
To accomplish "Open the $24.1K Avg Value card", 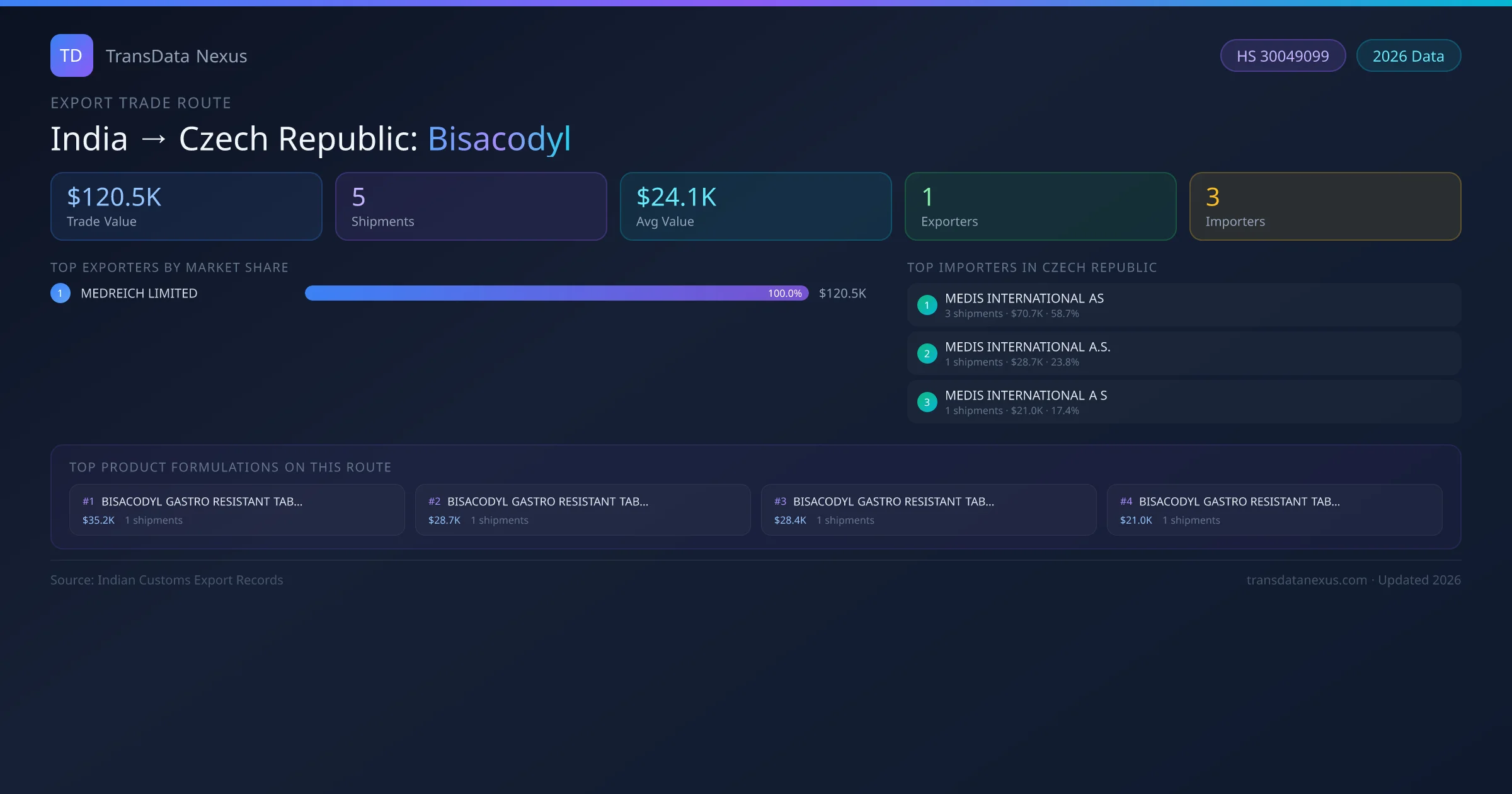I will 755,207.
